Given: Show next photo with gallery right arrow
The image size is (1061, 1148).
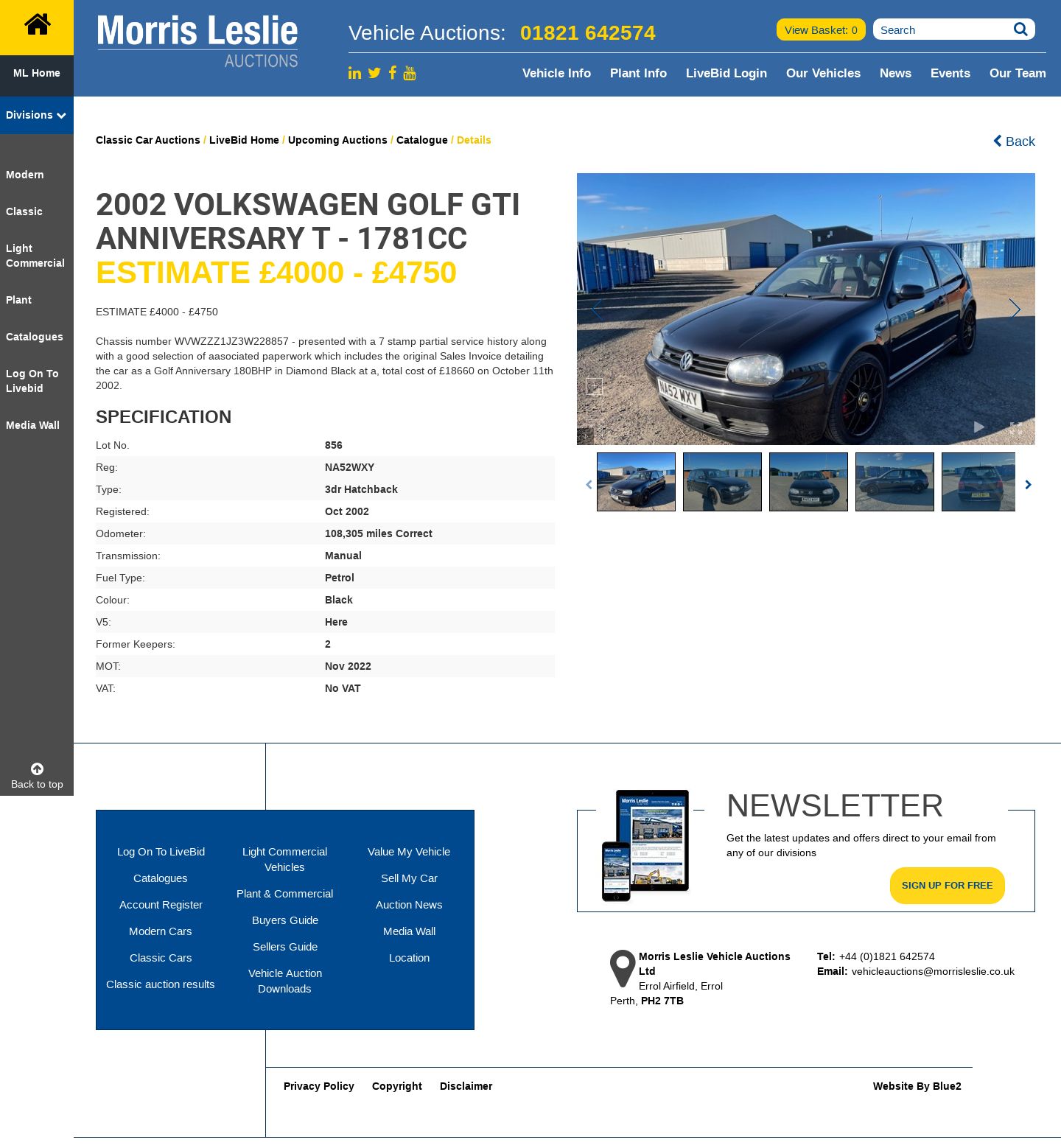Looking at the screenshot, I should coord(1015,309).
